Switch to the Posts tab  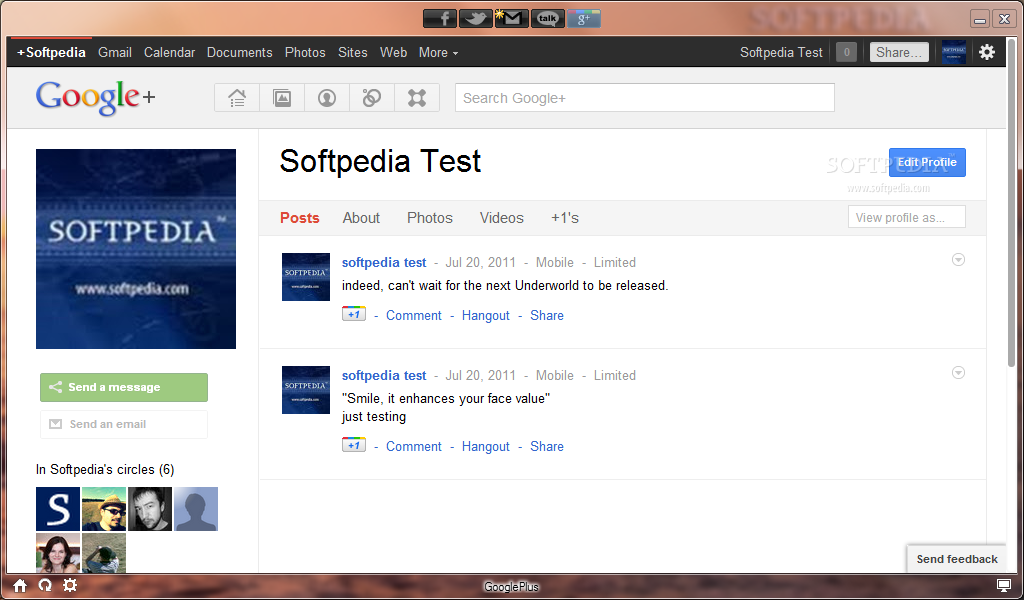click(300, 218)
